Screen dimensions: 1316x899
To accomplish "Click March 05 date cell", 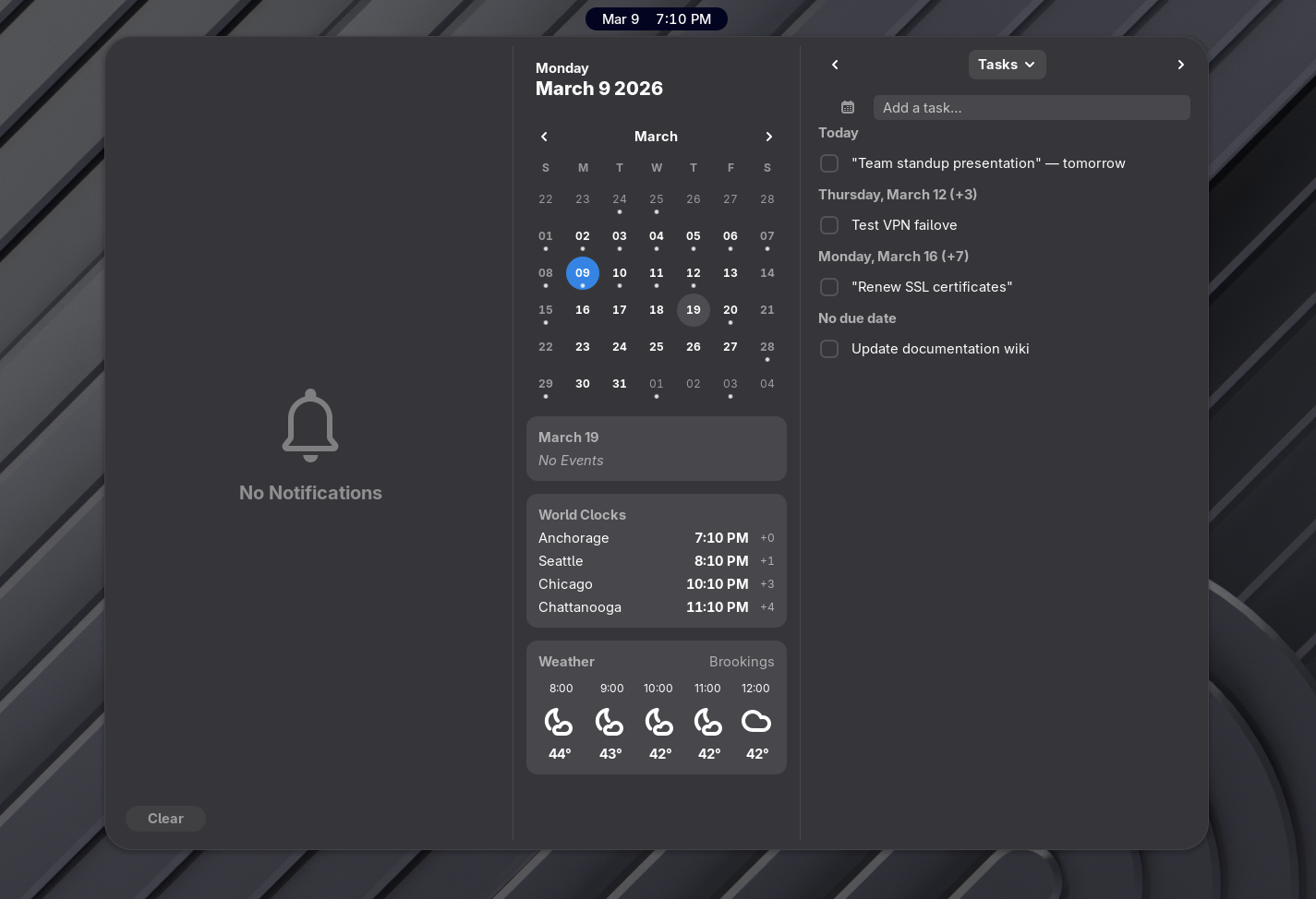I will pos(694,236).
